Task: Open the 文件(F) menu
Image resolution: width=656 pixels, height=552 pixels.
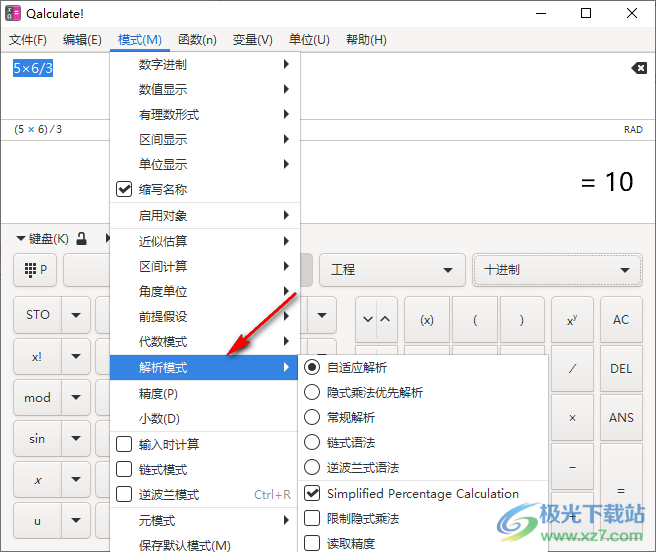Action: [28, 40]
